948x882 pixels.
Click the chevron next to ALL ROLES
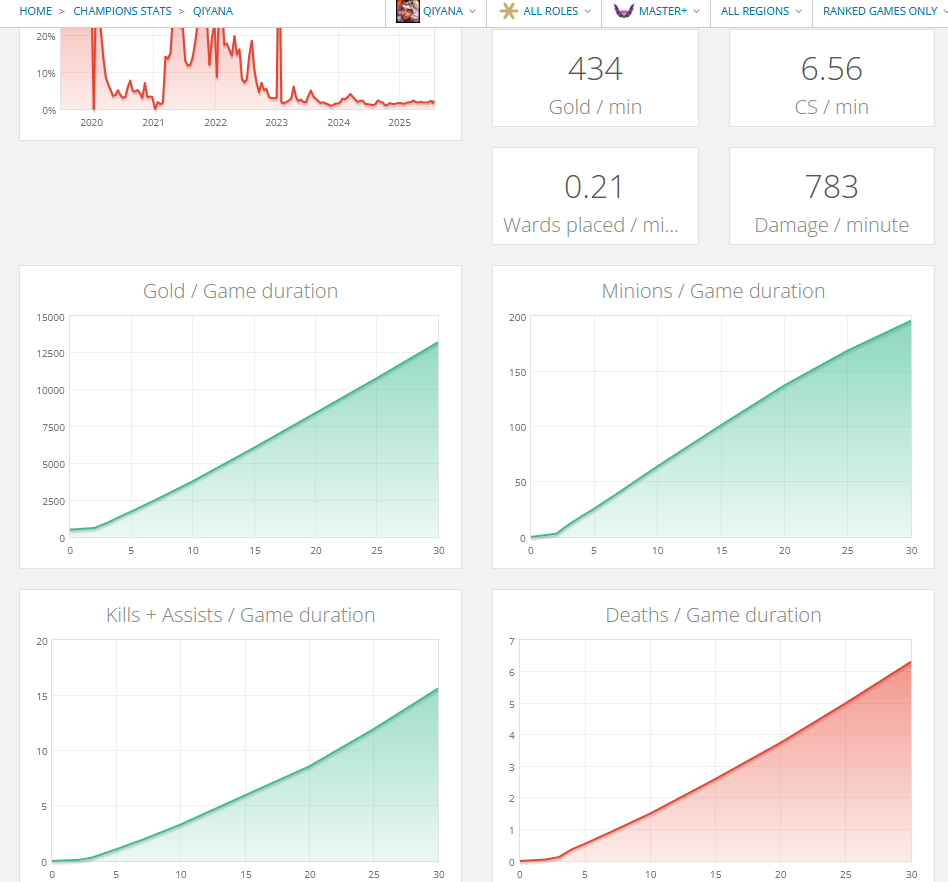(588, 11)
